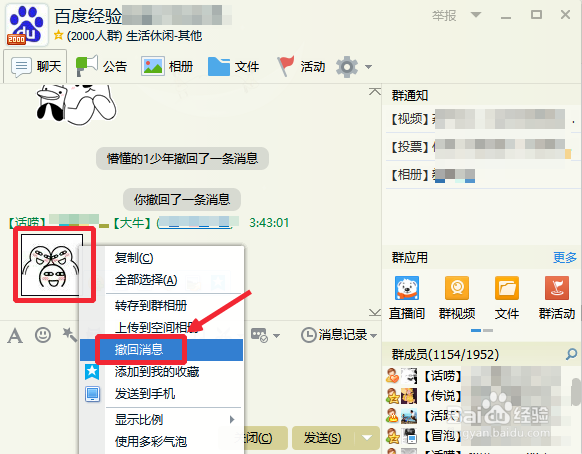The width and height of the screenshot is (582, 454).
Task: Click the 群通知 section header
Action: [410, 95]
